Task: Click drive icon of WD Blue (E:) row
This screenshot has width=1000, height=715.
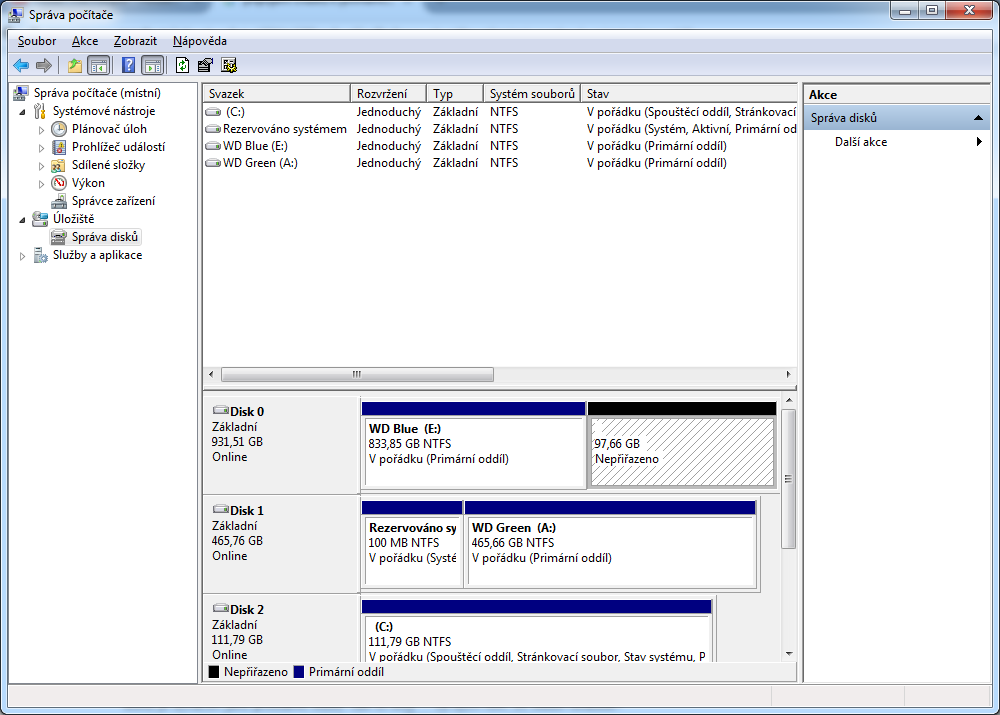Action: tap(213, 146)
